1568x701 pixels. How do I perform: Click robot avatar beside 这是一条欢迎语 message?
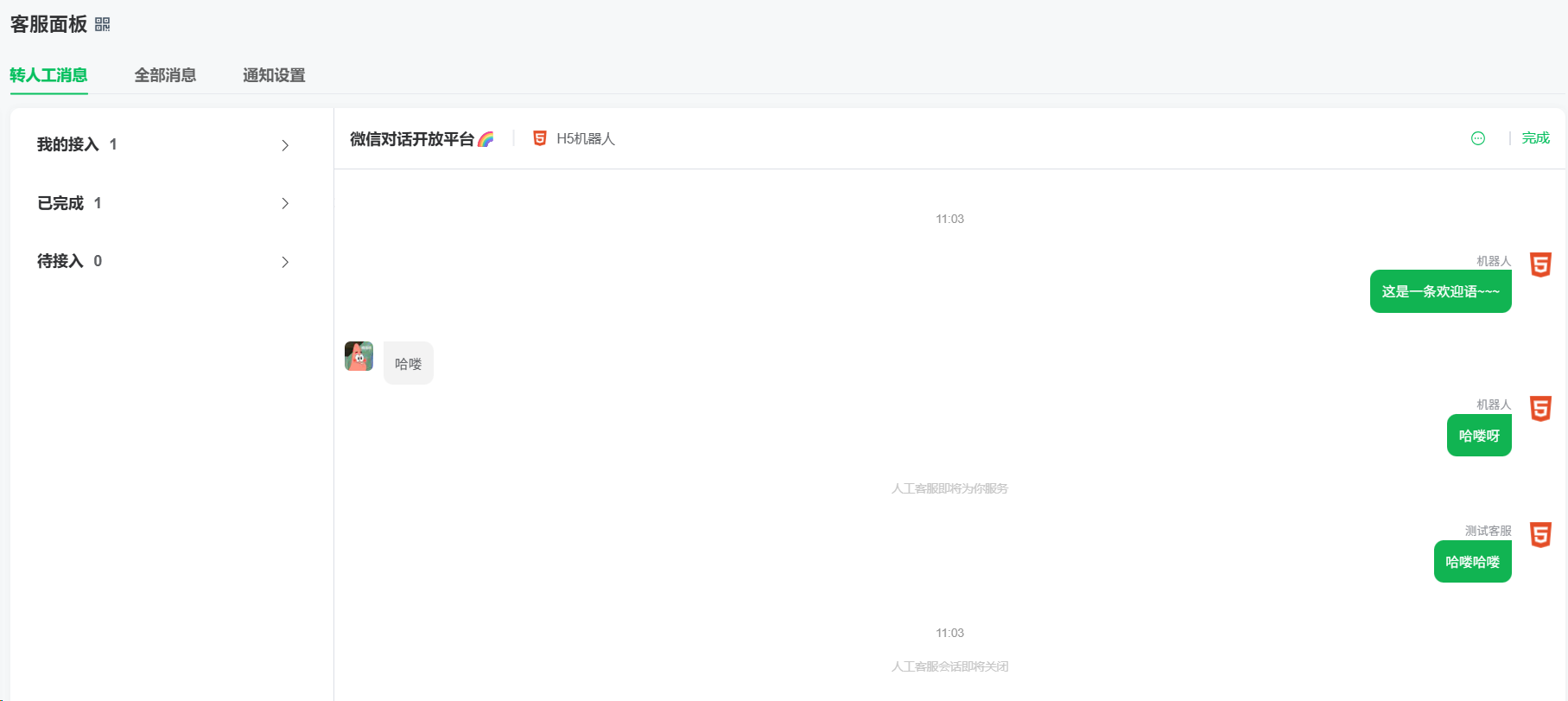point(1540,264)
